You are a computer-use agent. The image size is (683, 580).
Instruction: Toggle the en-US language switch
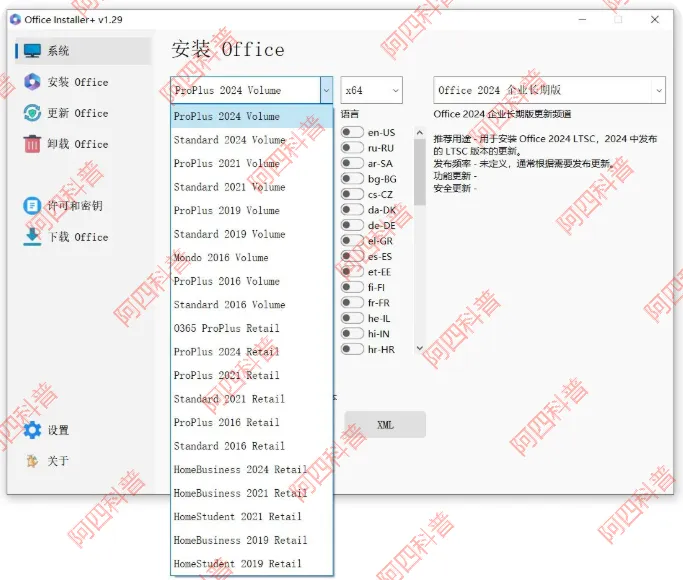(x=352, y=132)
